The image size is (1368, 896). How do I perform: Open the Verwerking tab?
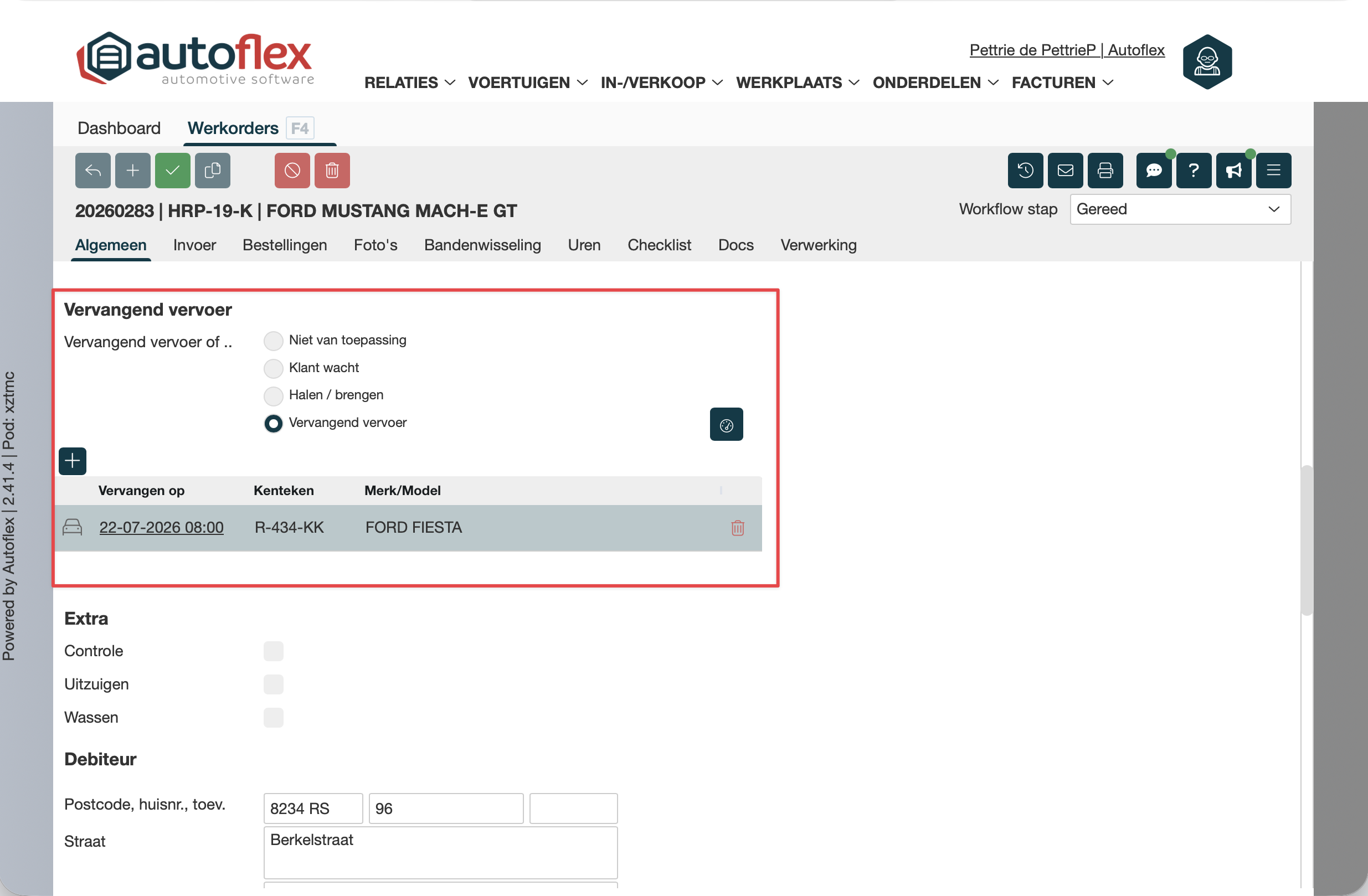(819, 245)
